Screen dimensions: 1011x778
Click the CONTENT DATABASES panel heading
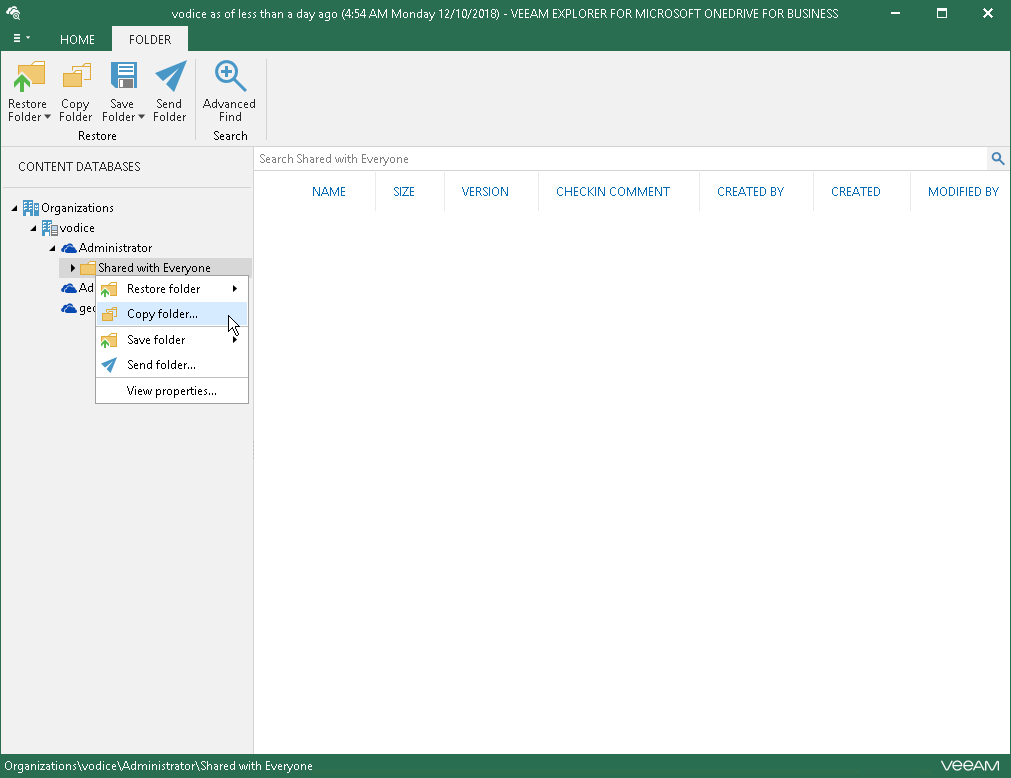click(x=79, y=166)
